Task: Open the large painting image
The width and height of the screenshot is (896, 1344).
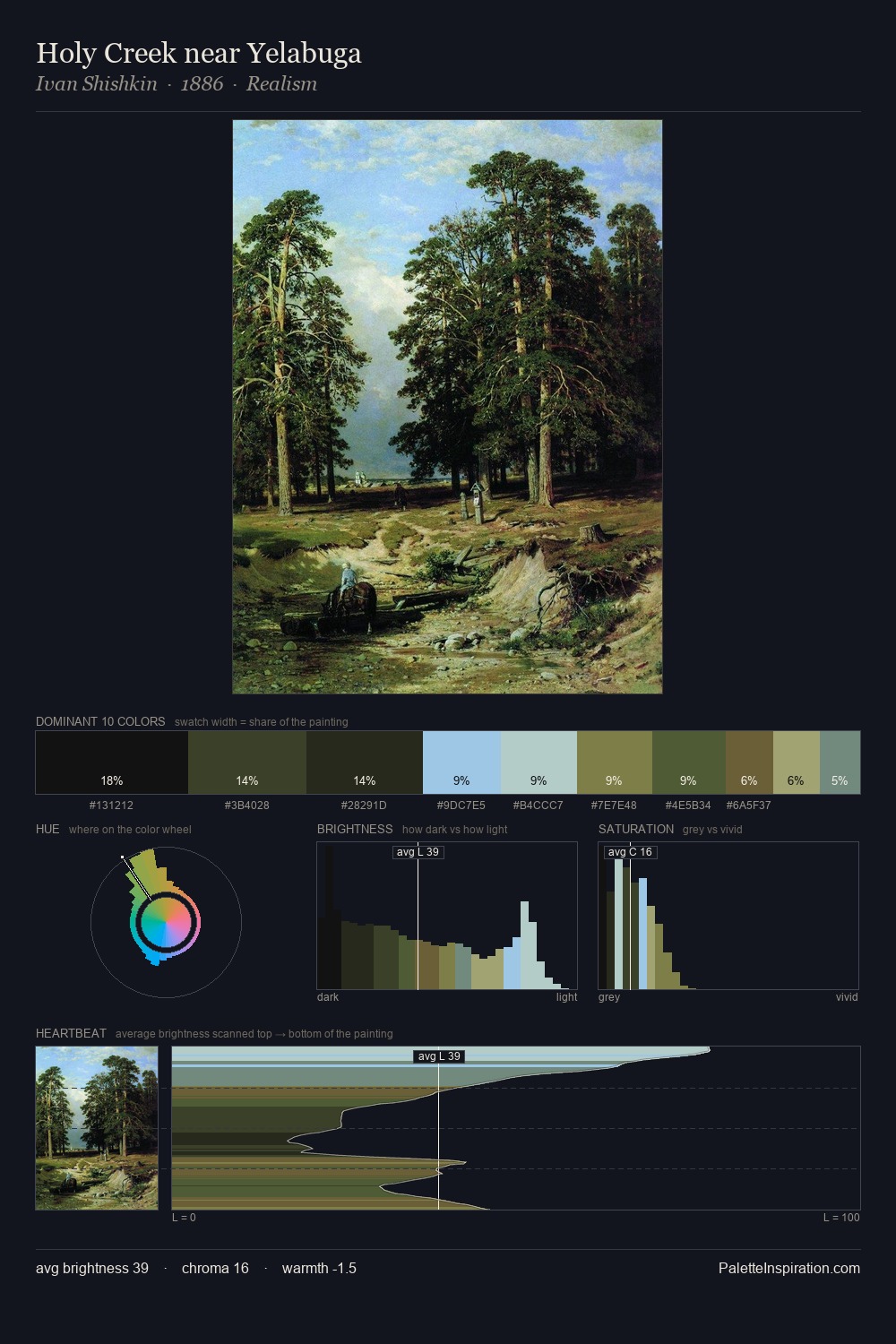Action: pyautogui.click(x=447, y=407)
